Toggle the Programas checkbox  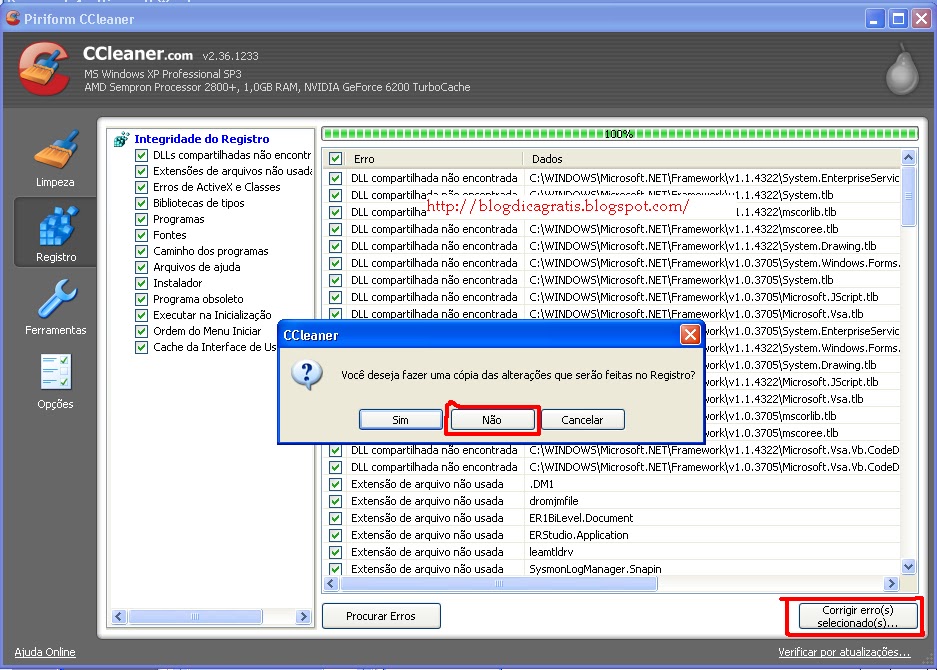tap(142, 219)
